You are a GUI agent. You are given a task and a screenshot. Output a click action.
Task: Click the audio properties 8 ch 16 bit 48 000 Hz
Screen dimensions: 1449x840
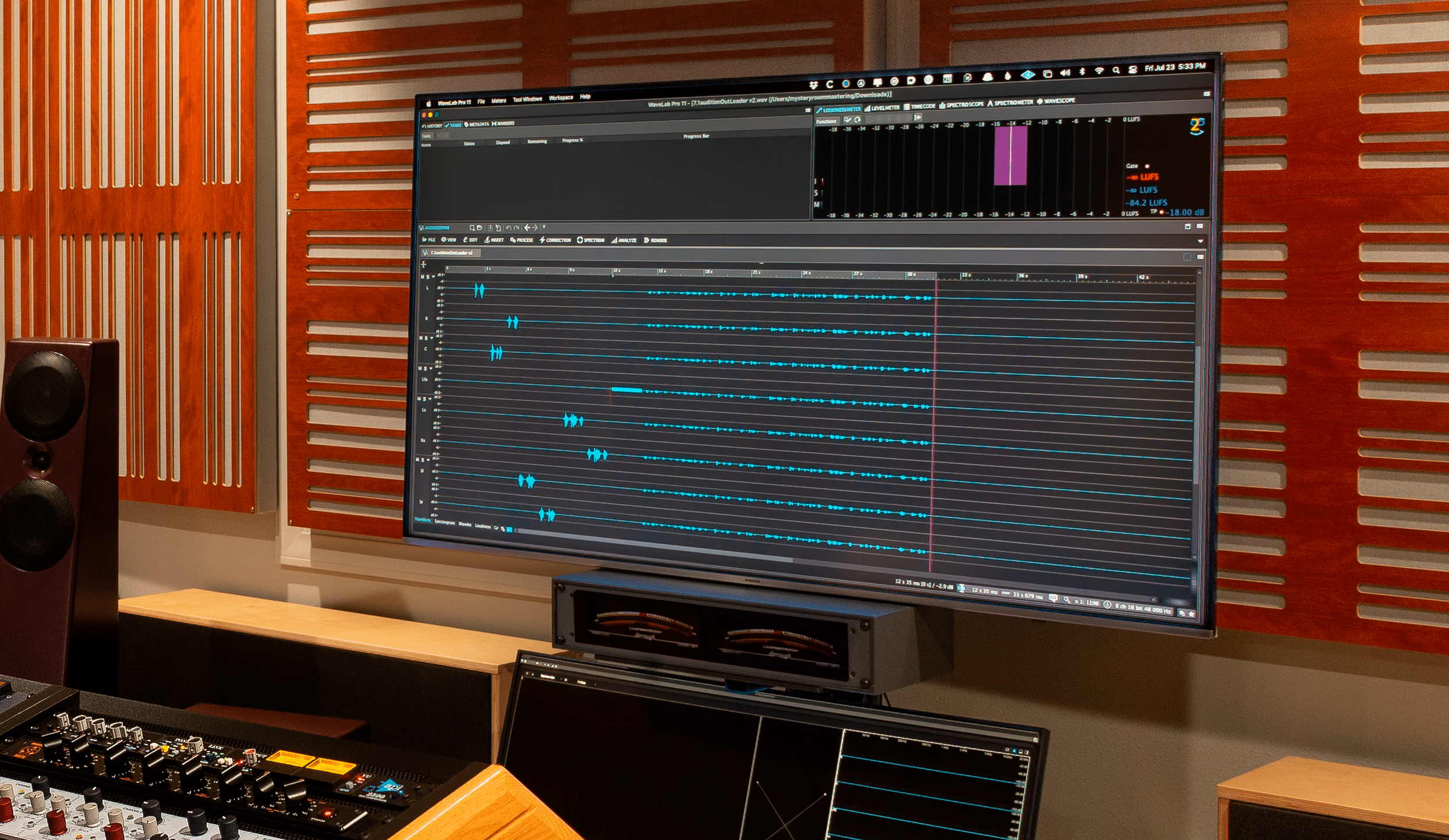pyautogui.click(x=1142, y=609)
